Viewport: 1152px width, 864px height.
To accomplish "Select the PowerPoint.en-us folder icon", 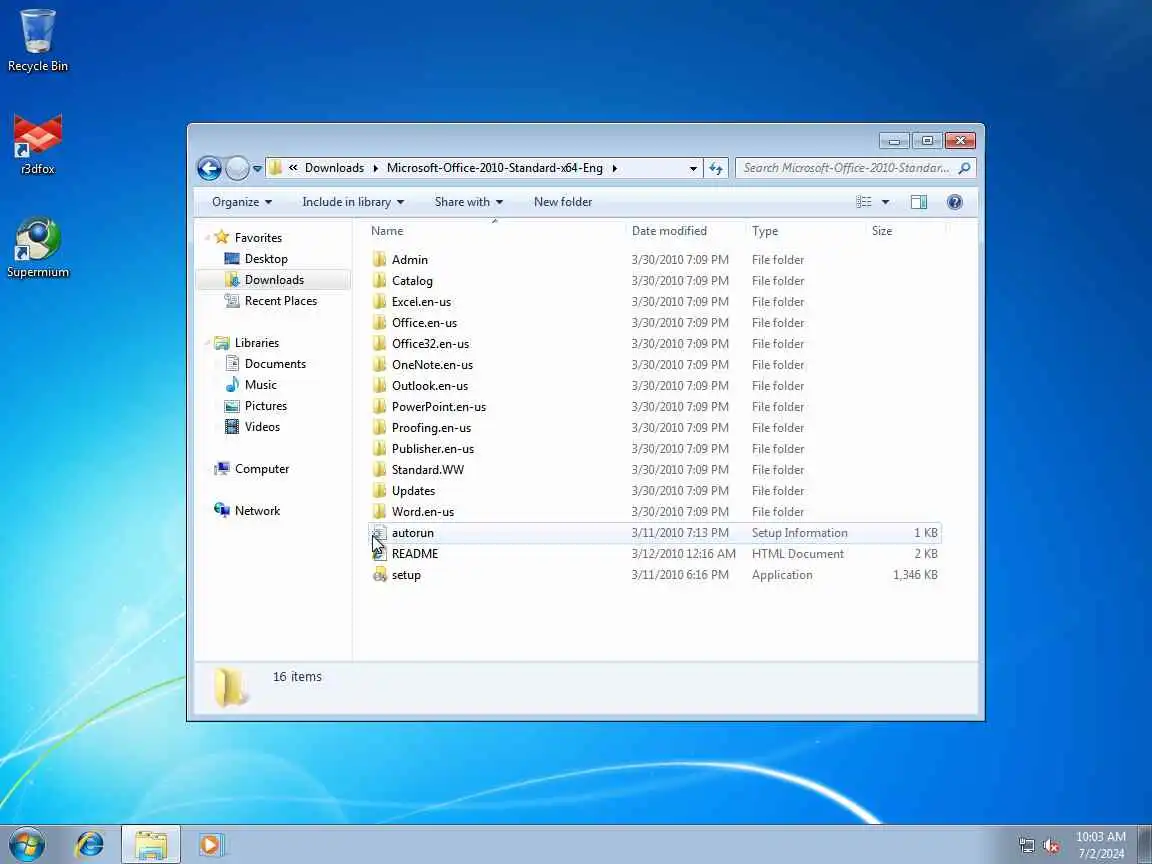I will tap(379, 407).
